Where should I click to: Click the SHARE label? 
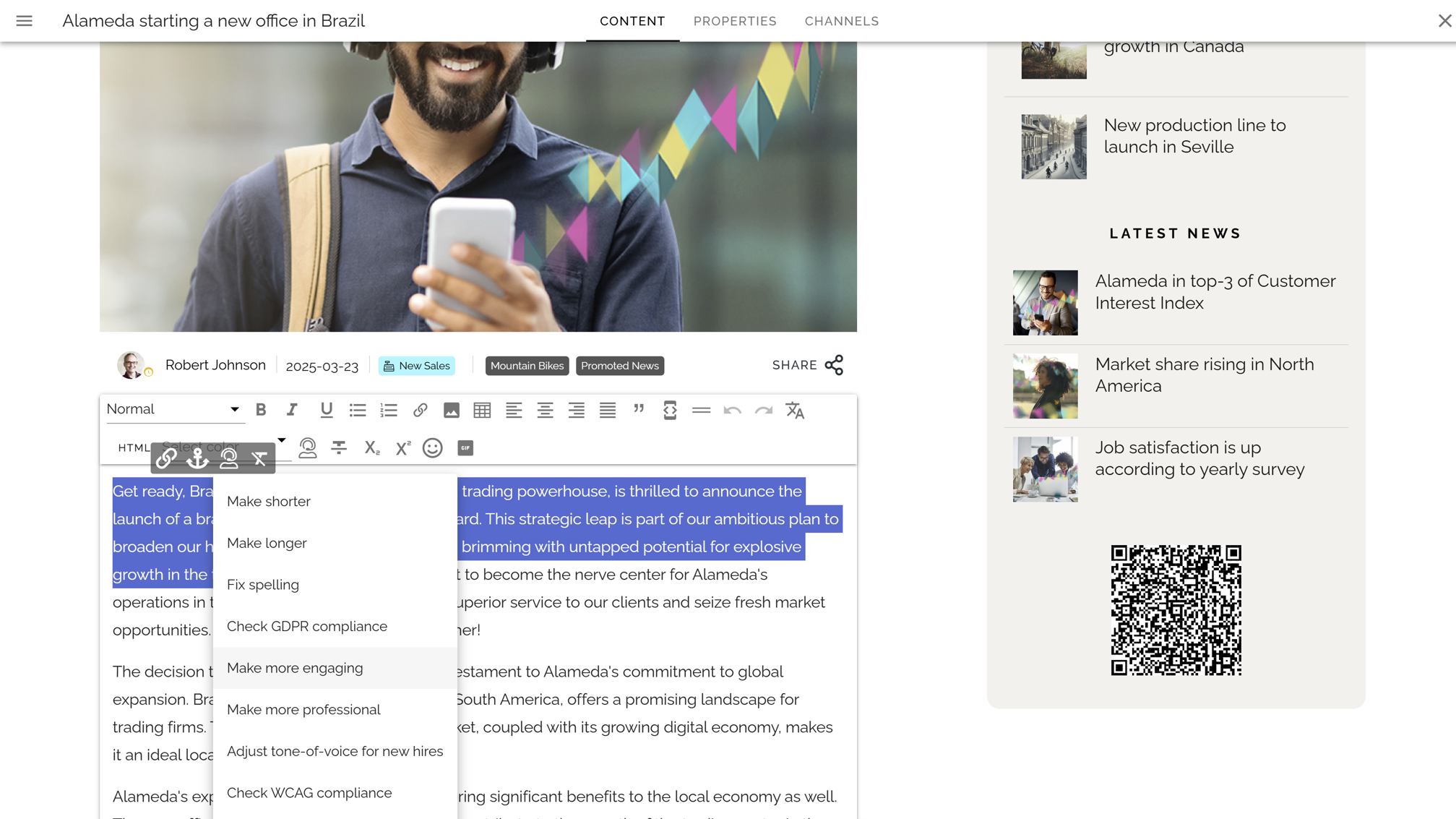tap(794, 365)
